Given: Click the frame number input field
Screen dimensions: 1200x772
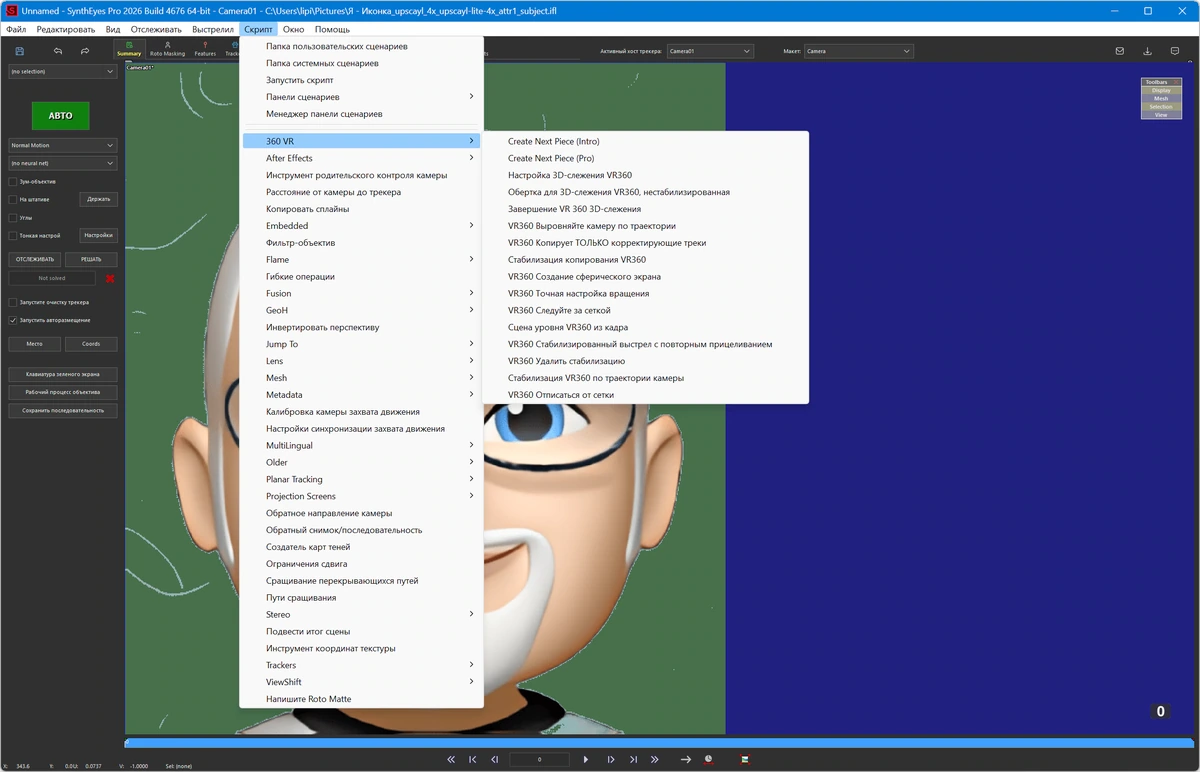Looking at the screenshot, I should pos(540,760).
